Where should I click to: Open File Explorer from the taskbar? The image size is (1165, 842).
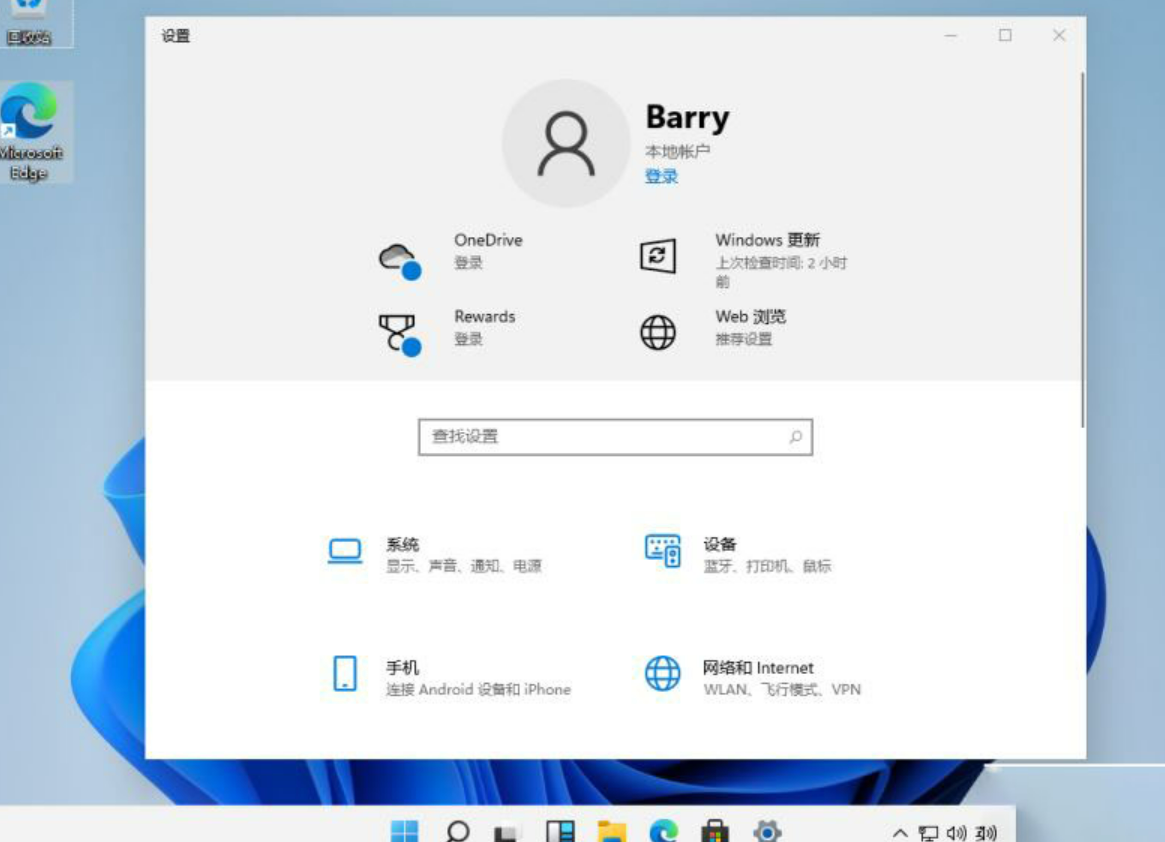(614, 830)
